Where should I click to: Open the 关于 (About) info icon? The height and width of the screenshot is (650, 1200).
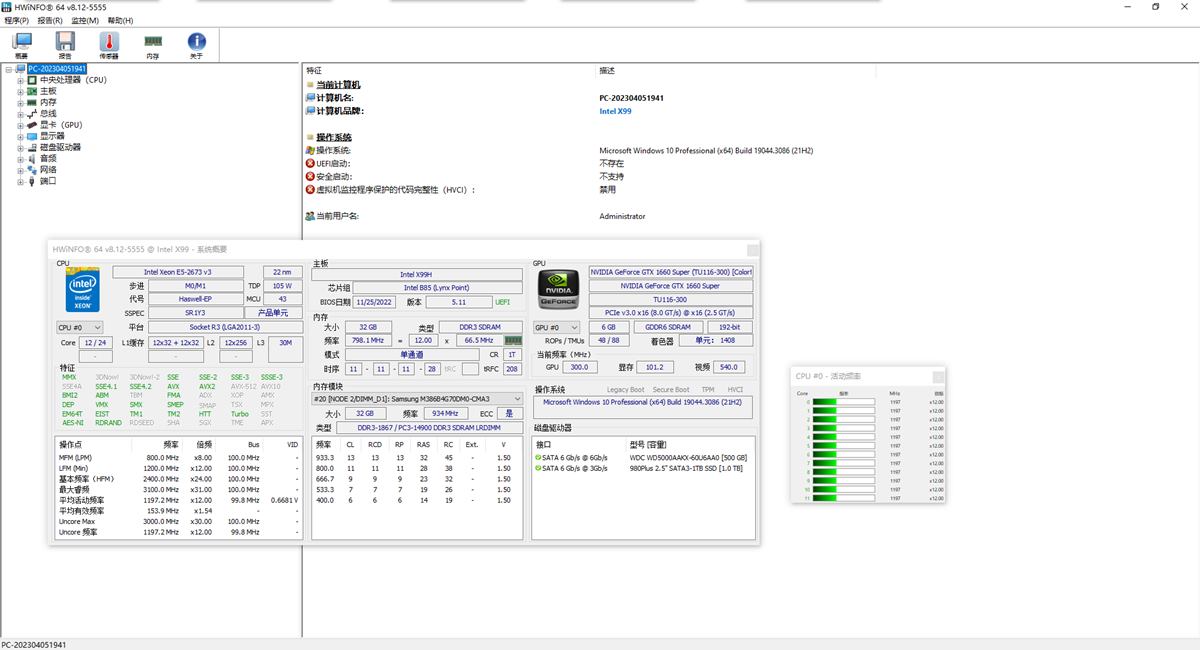click(197, 45)
